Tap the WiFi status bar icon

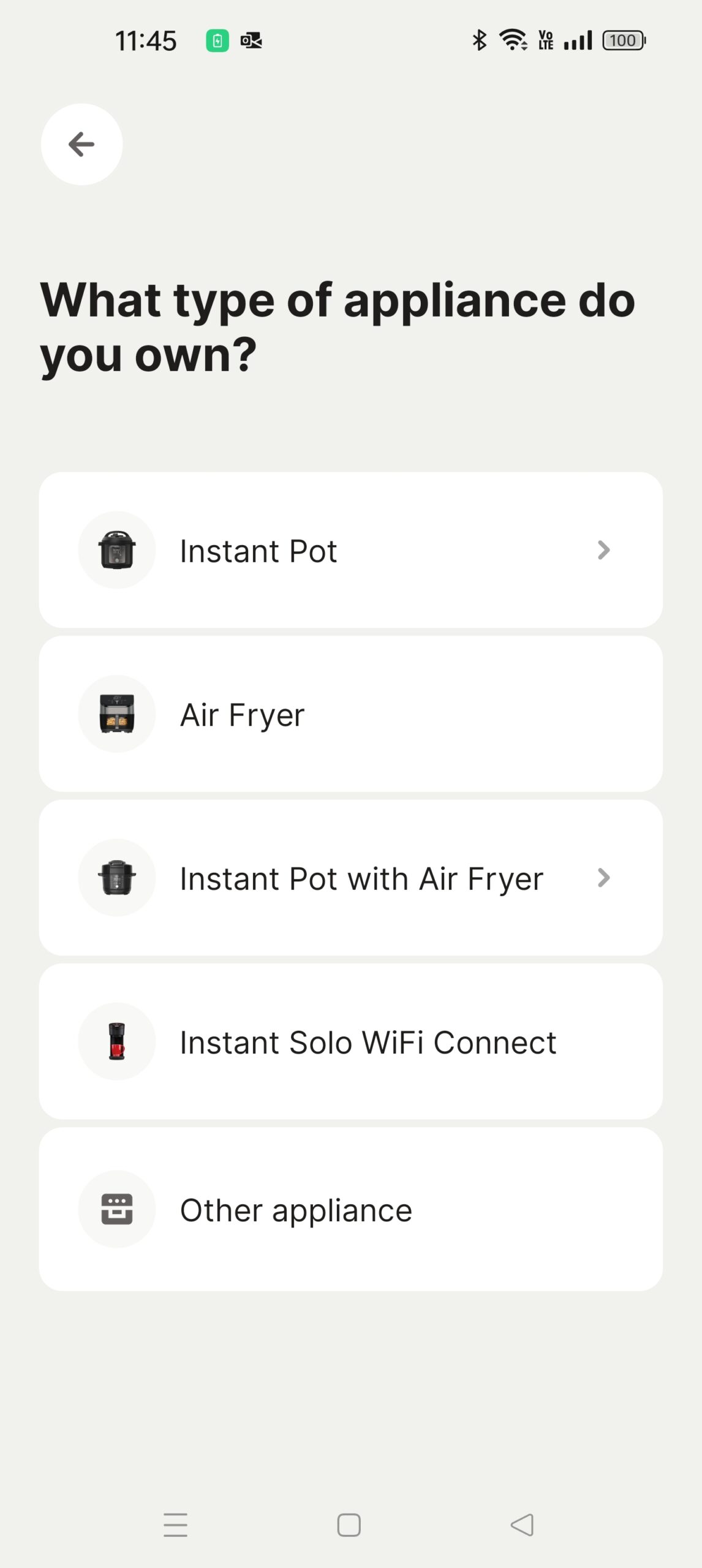pyautogui.click(x=513, y=40)
